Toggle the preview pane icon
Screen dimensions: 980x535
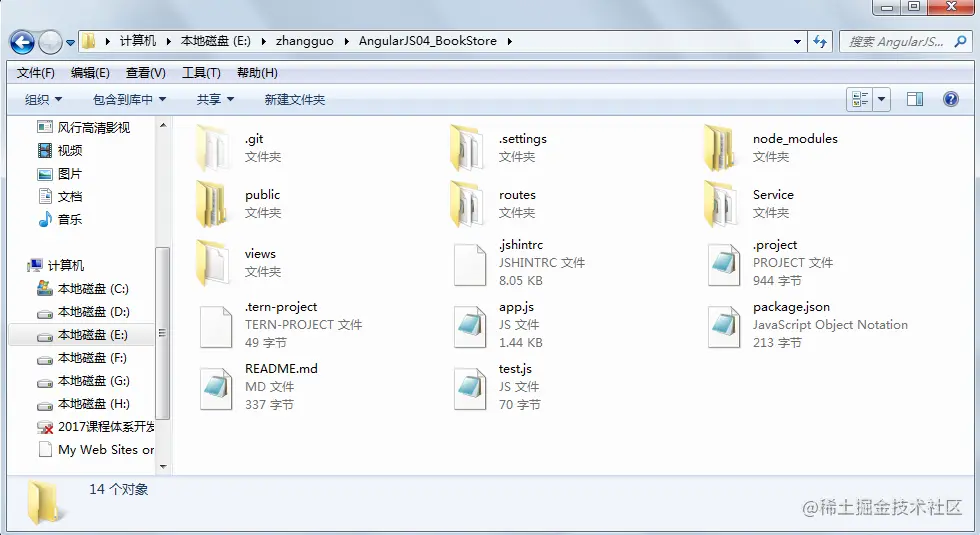pos(914,99)
